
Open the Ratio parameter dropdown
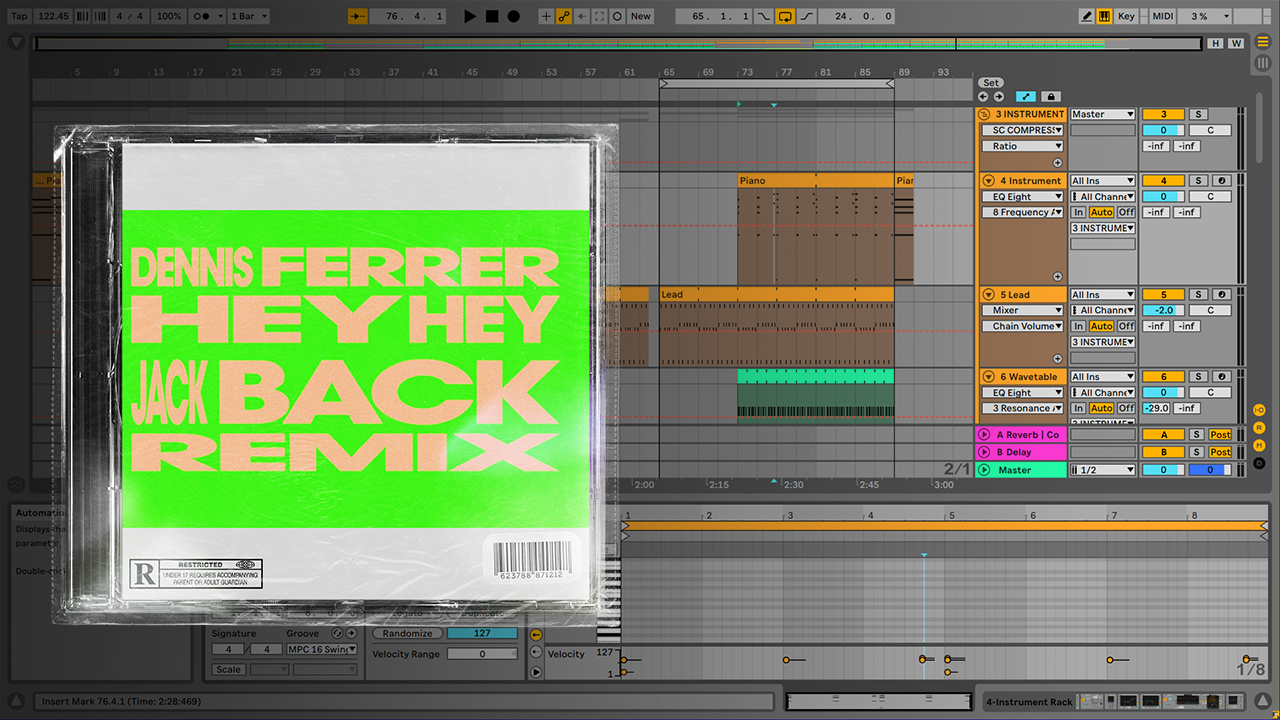(x=1022, y=146)
